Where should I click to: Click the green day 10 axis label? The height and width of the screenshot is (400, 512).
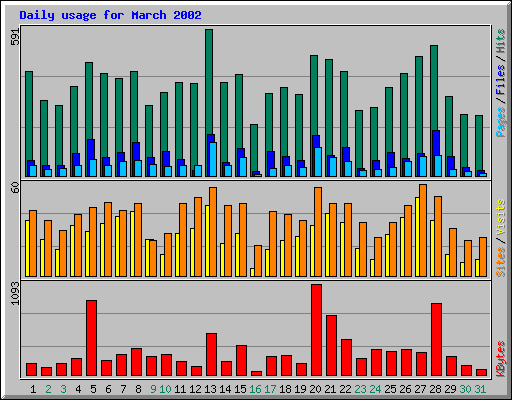click(165, 389)
